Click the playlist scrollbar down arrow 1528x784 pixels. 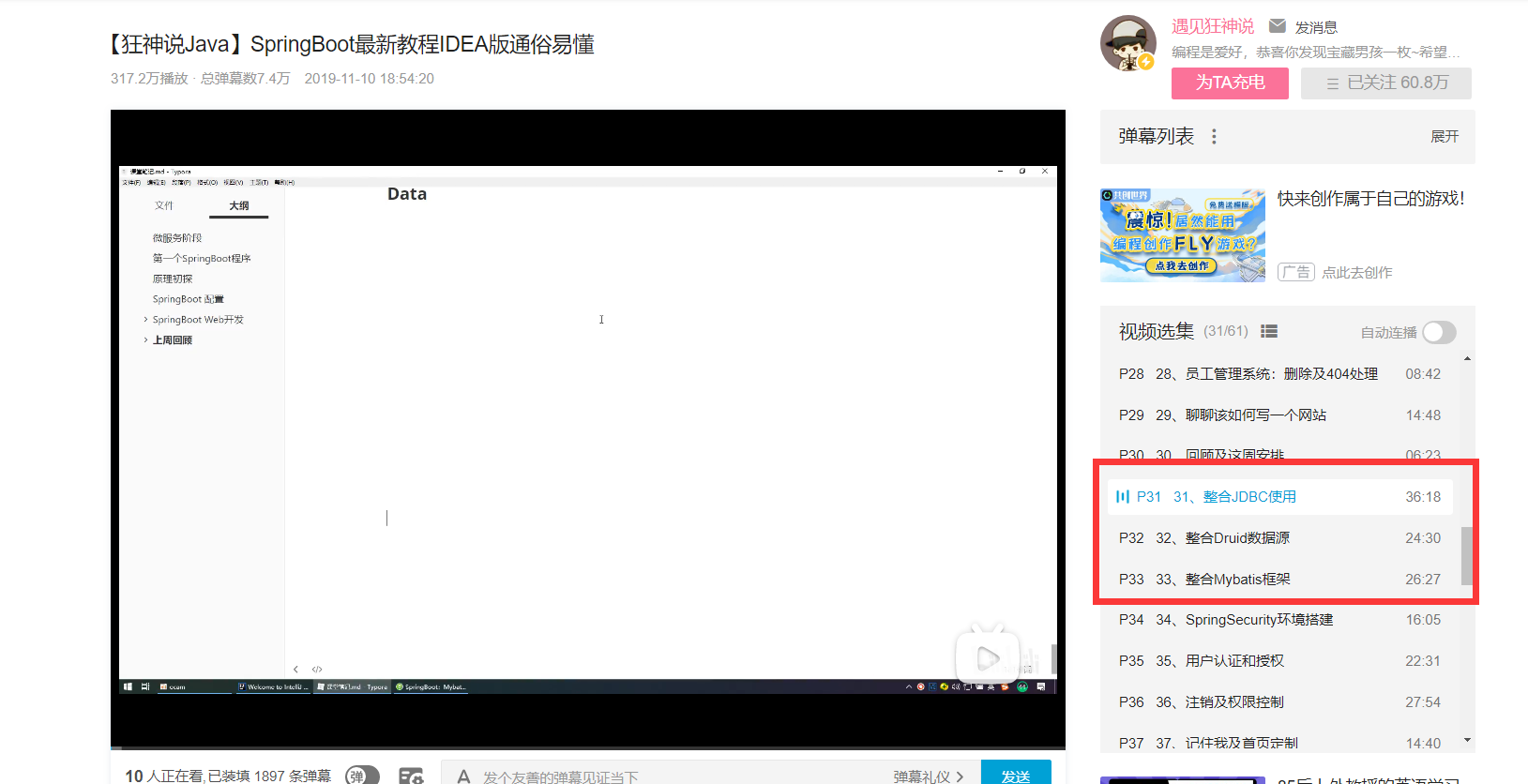point(1467,740)
